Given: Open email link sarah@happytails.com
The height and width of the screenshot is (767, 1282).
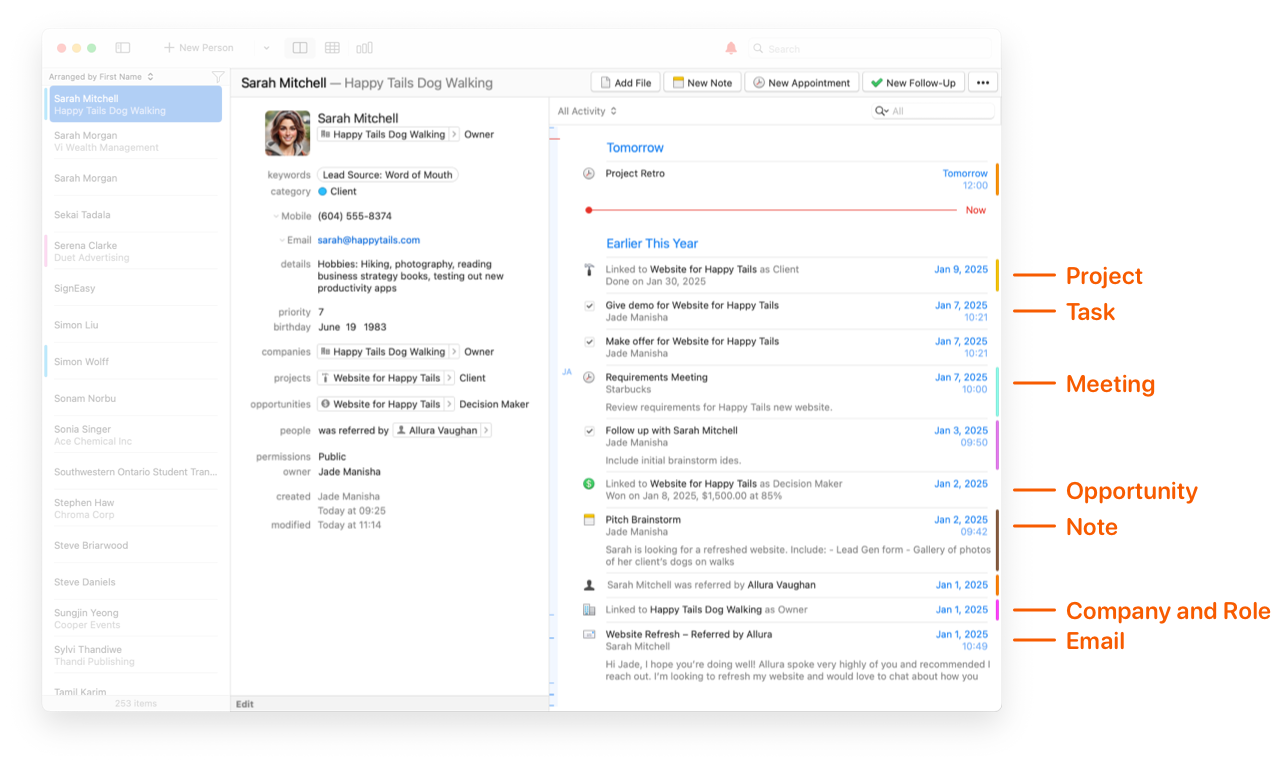Looking at the screenshot, I should 369,240.
